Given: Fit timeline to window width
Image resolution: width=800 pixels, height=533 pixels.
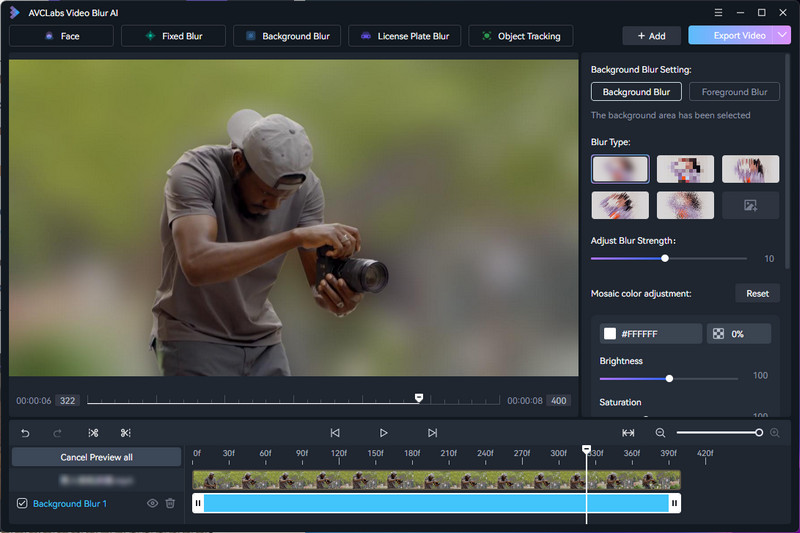Looking at the screenshot, I should coord(628,433).
